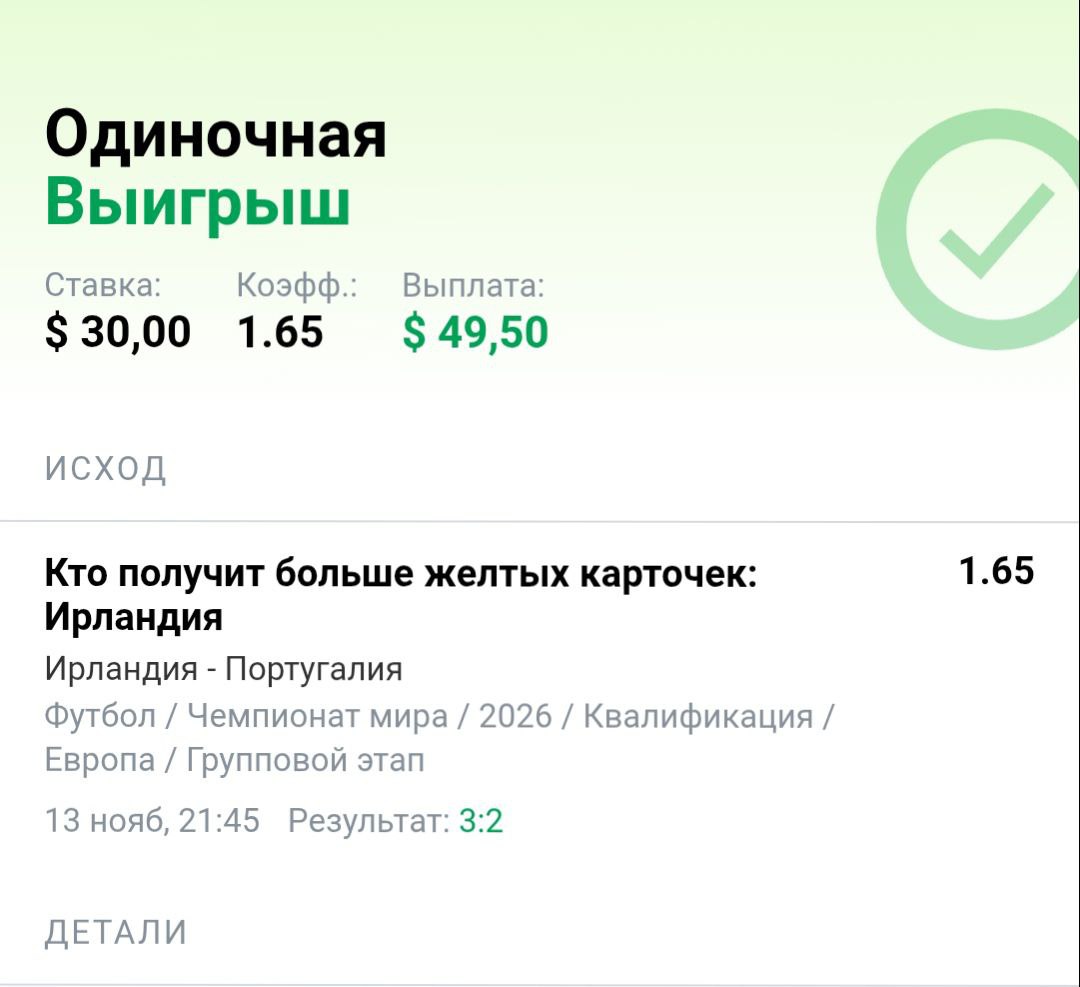The width and height of the screenshot is (1080, 987).
Task: Click the coefficient value 1.65 in summary
Action: (281, 331)
